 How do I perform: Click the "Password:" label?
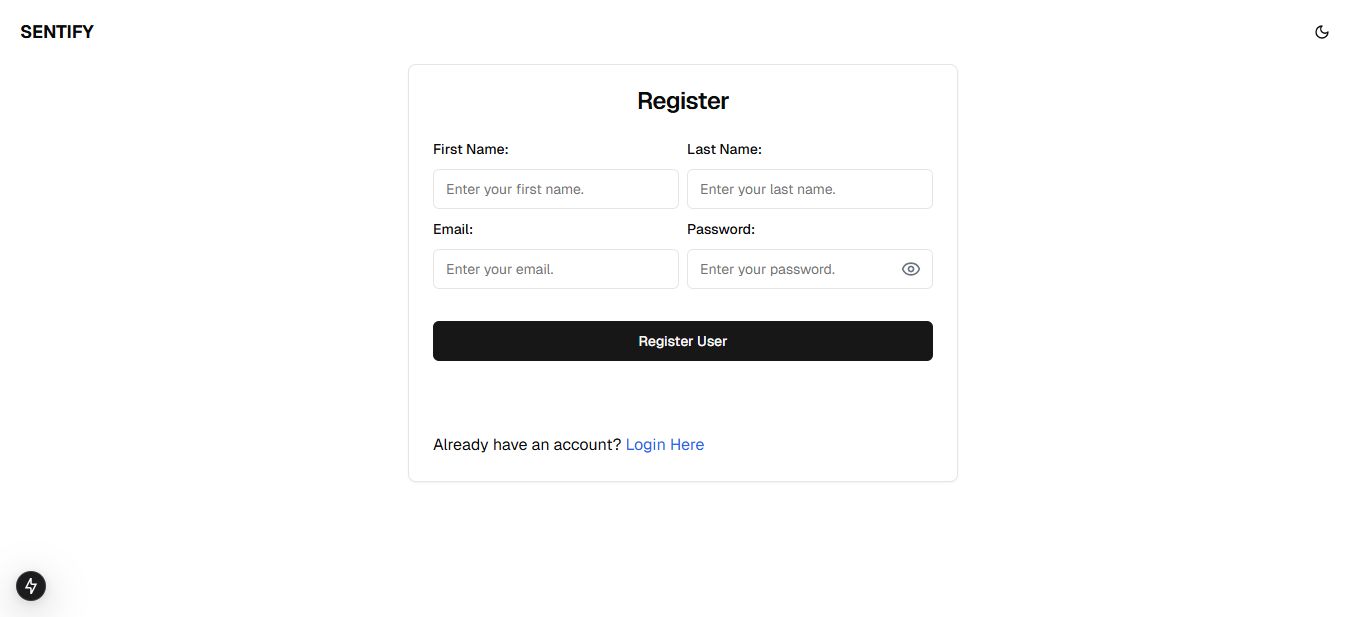coord(721,229)
